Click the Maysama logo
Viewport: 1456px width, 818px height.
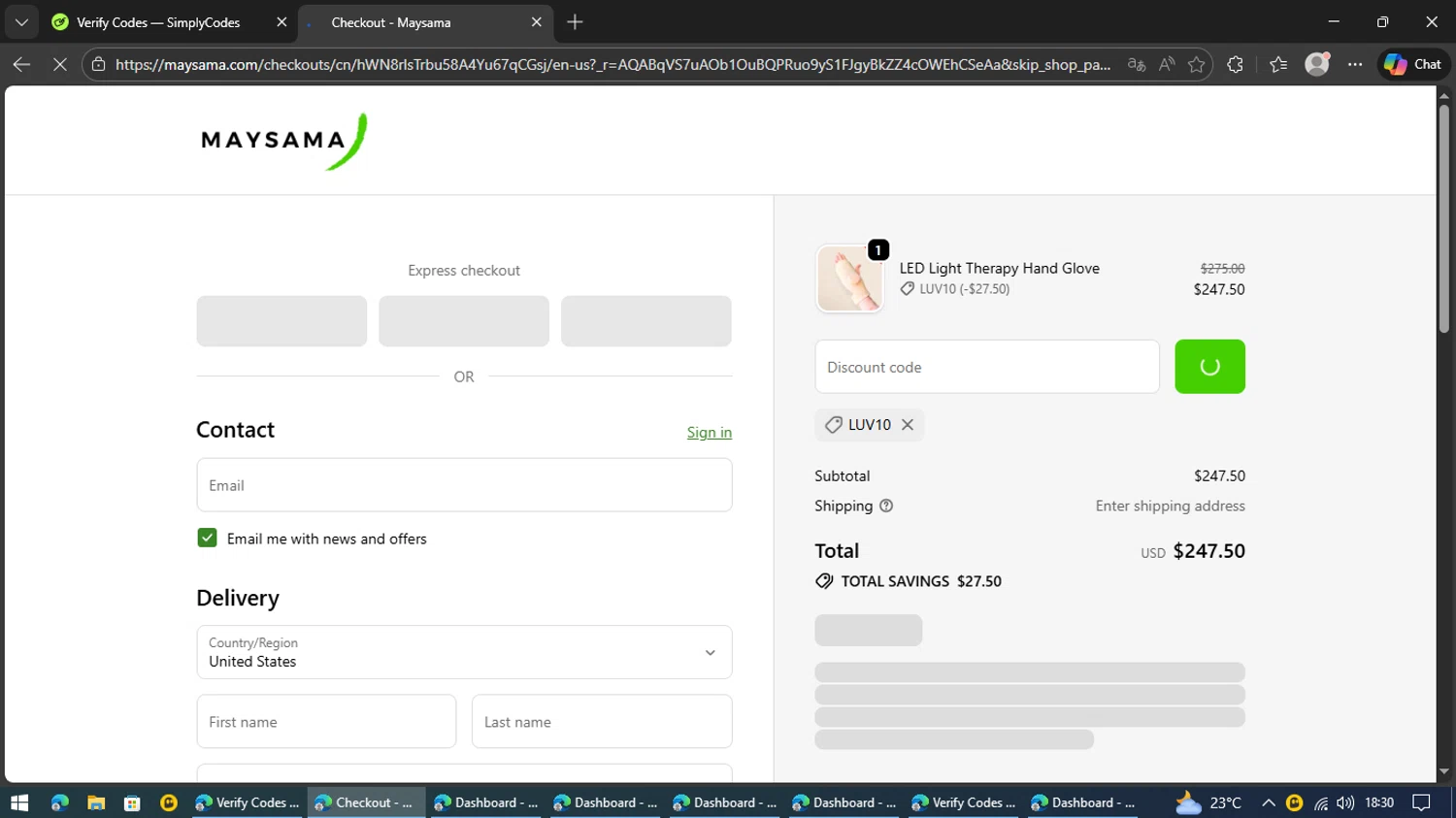pyautogui.click(x=283, y=141)
